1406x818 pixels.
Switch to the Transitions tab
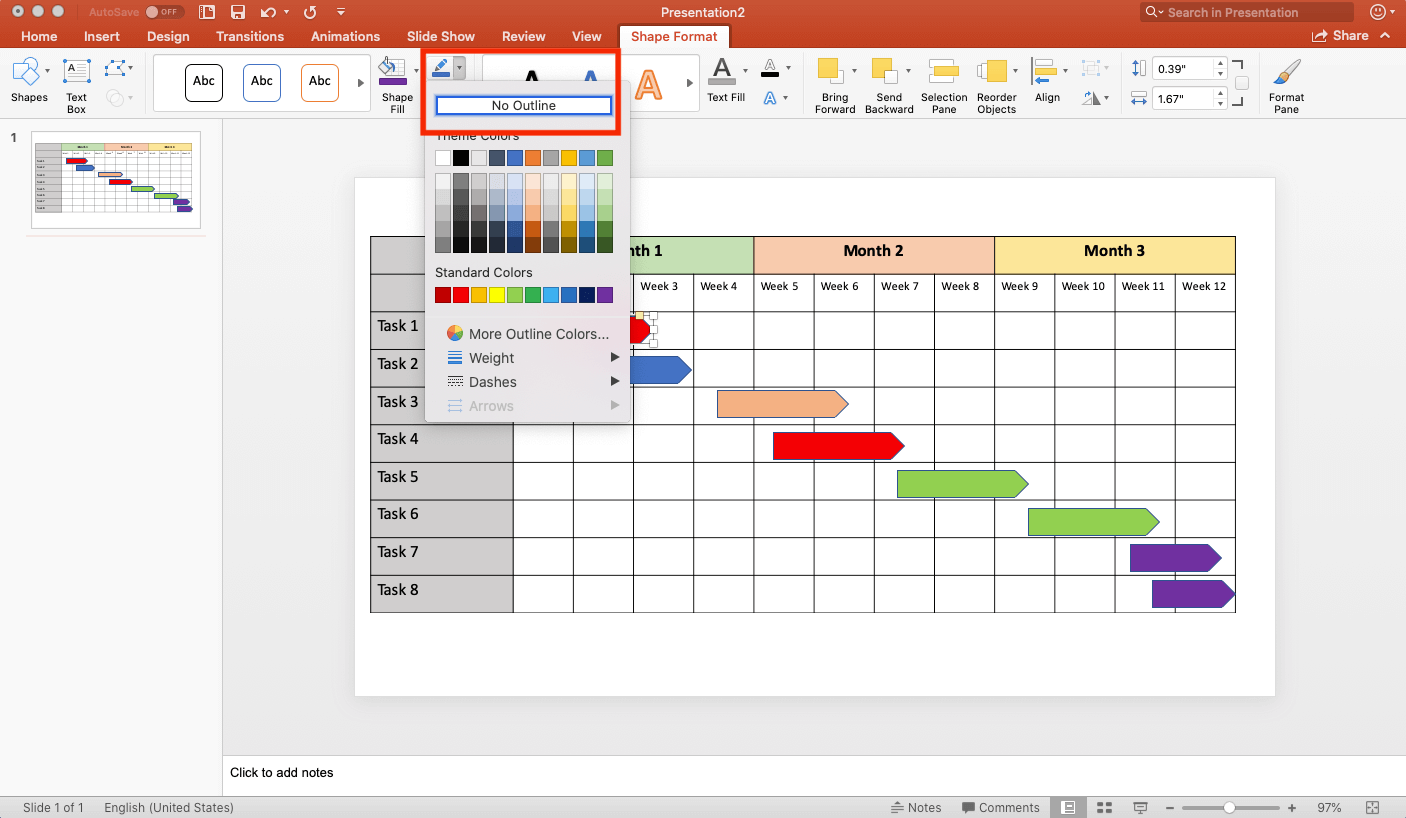[250, 36]
